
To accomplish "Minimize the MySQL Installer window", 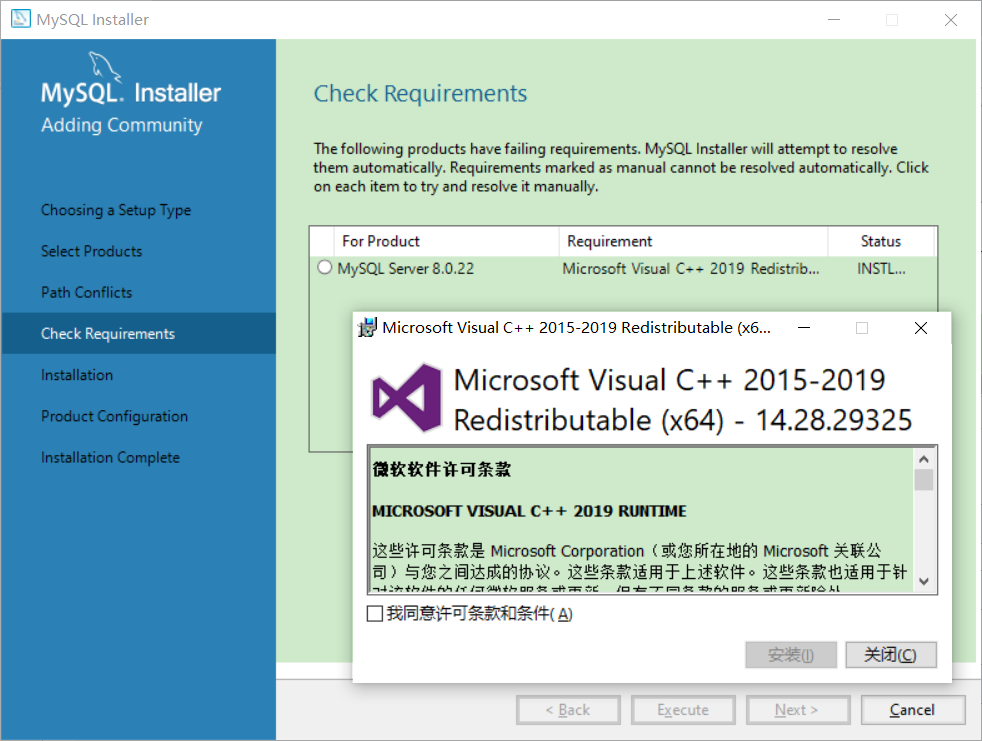I will [x=834, y=19].
